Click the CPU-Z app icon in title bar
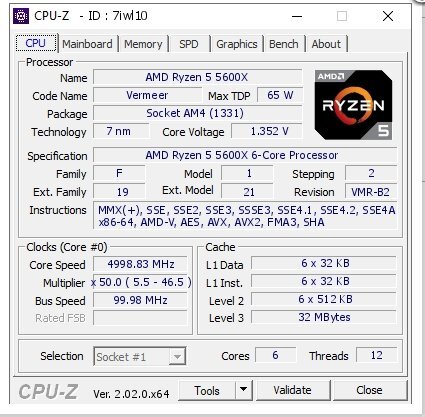The height and width of the screenshot is (417, 425). pyautogui.click(x=21, y=16)
